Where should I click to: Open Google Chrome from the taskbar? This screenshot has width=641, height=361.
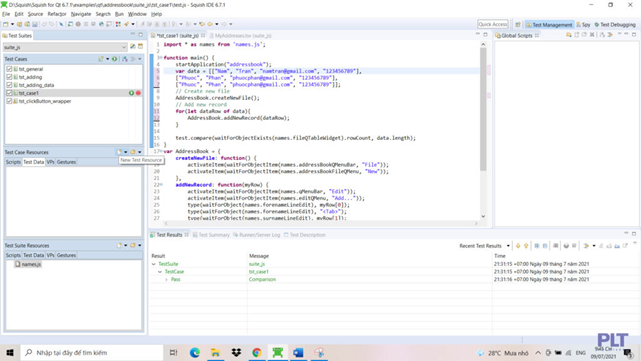(x=257, y=352)
